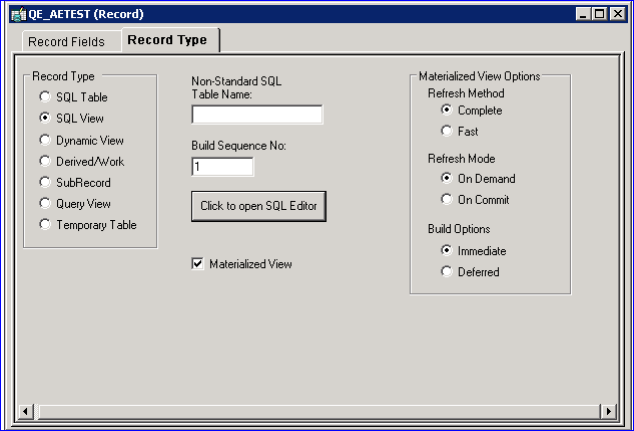Viewport: 634px width, 431px height.
Task: Click to open SQL Editor button
Action: [259, 206]
